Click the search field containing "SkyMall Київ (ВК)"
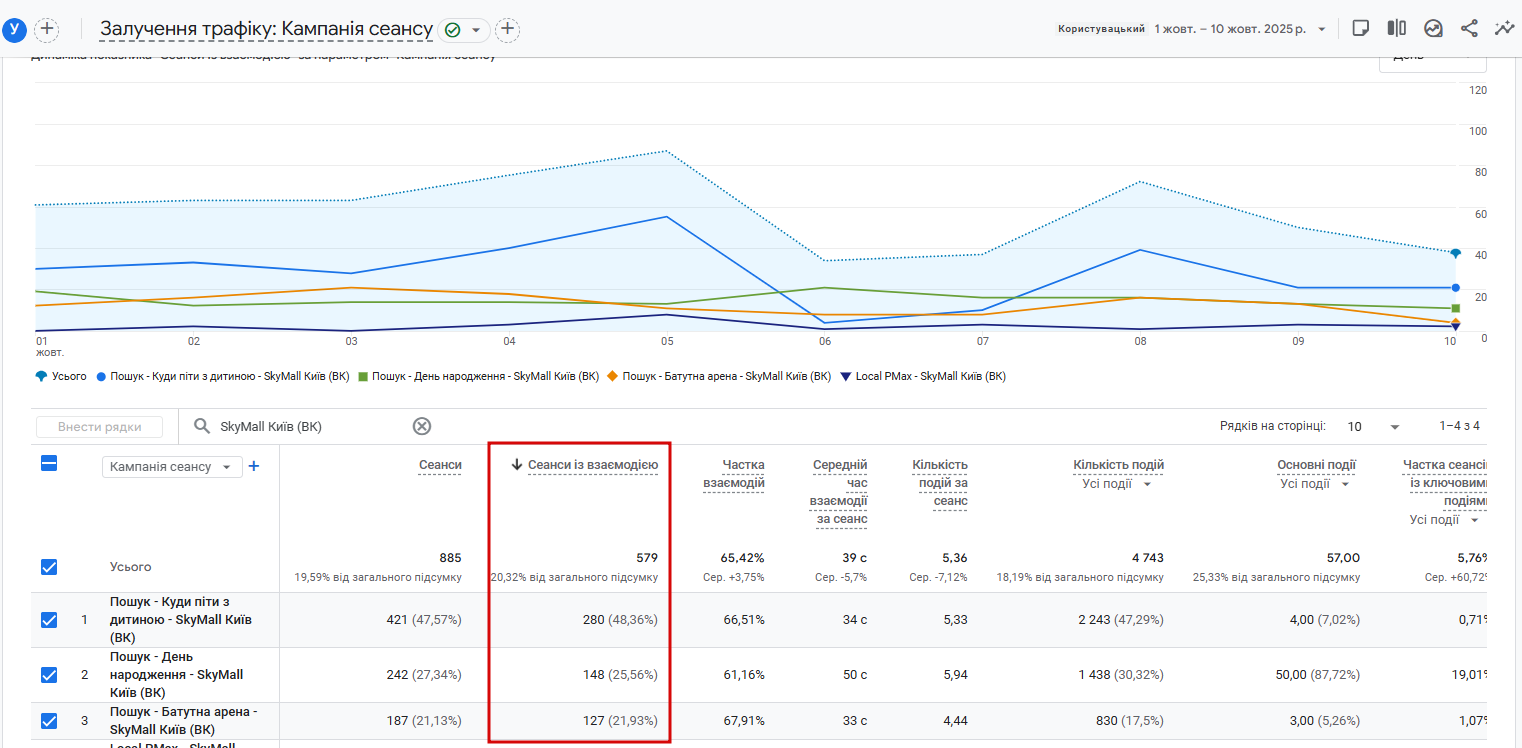The image size is (1522, 748). pos(310,427)
